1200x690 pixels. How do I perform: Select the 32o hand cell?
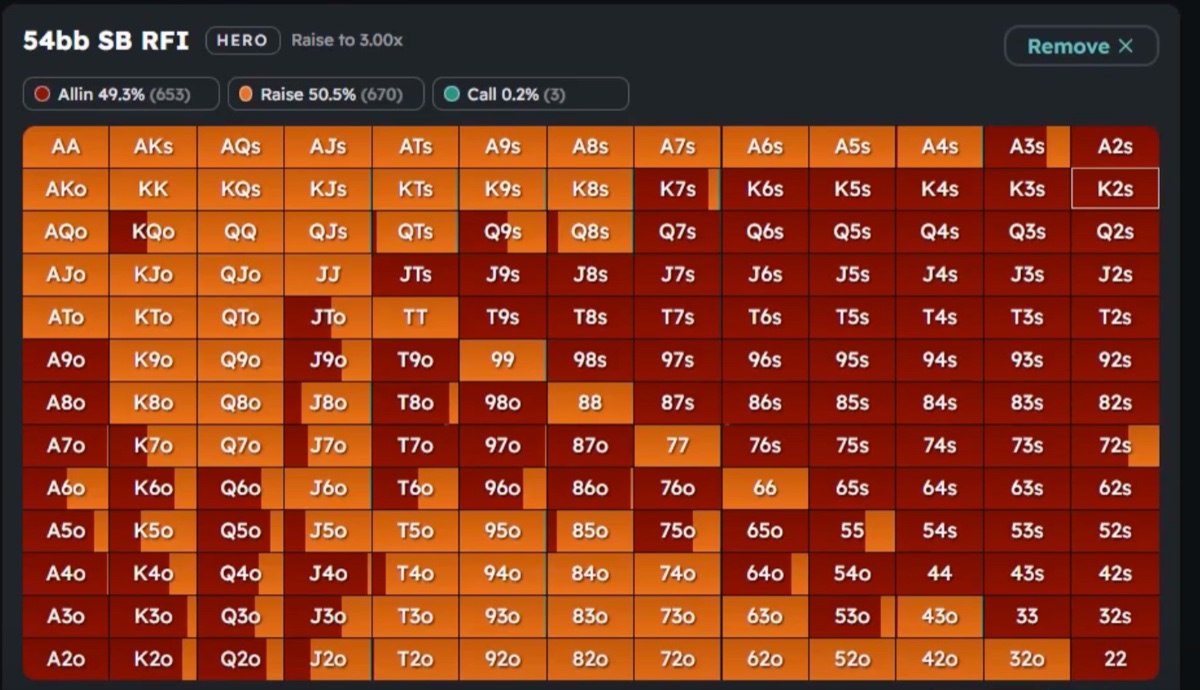click(1027, 659)
